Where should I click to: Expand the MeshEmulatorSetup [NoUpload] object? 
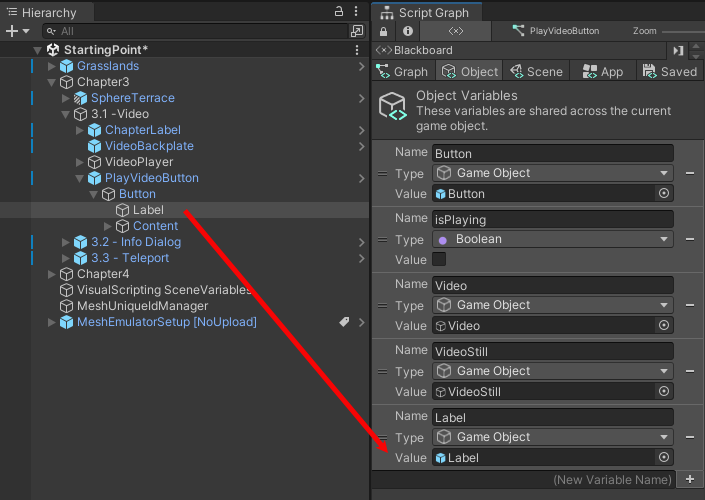pyautogui.click(x=52, y=322)
